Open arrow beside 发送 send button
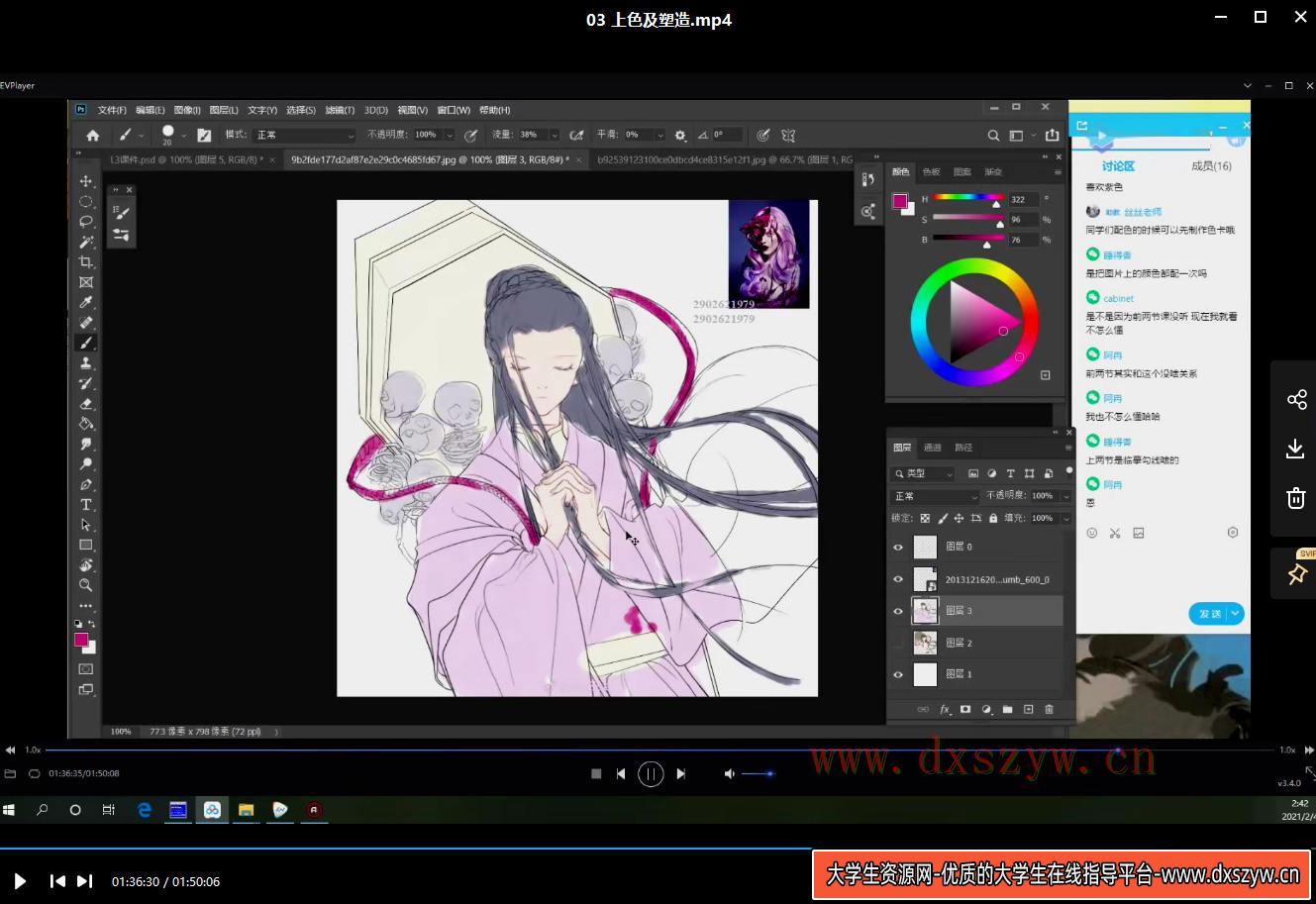 click(x=1236, y=614)
